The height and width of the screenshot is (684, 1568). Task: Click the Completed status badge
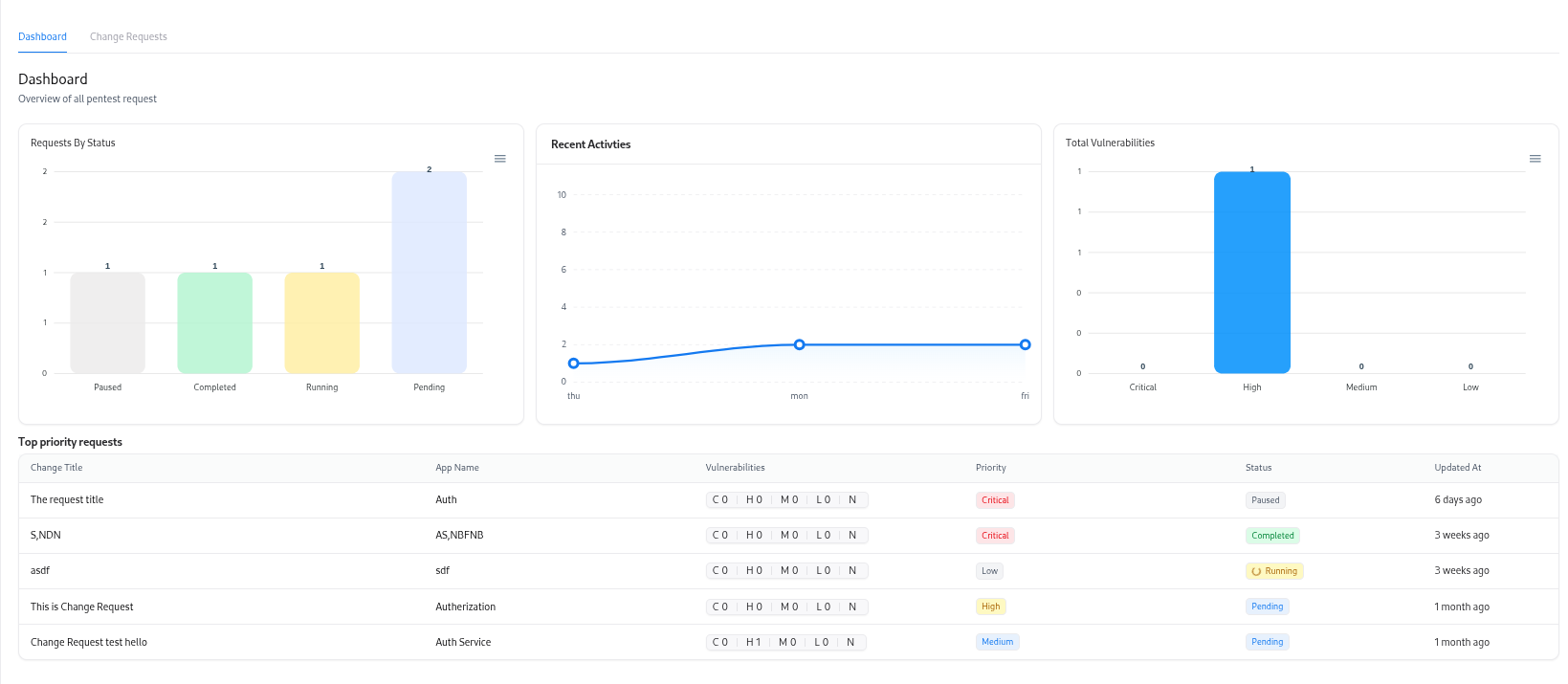(1272, 536)
